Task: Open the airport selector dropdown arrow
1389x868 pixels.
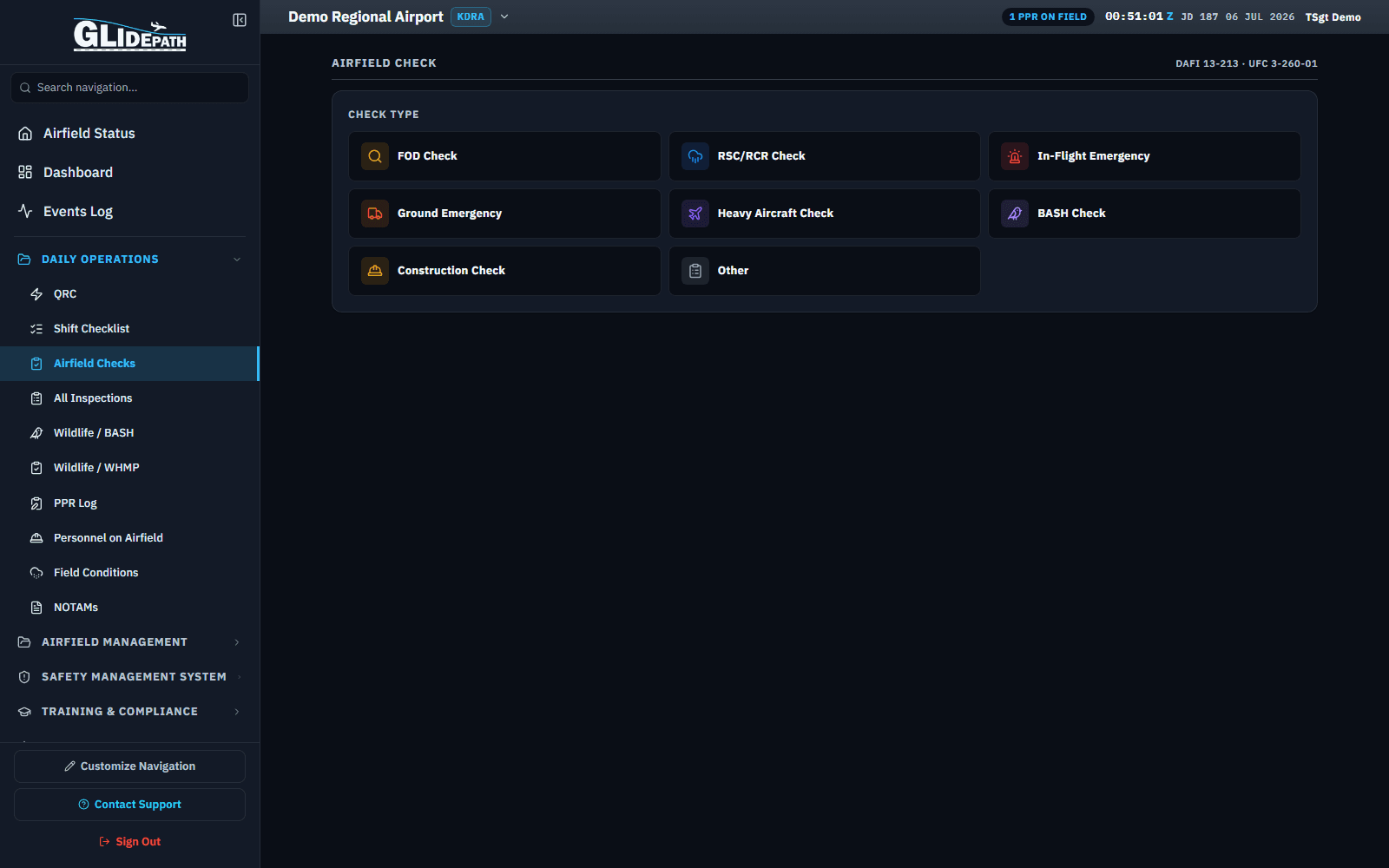Action: (x=504, y=16)
